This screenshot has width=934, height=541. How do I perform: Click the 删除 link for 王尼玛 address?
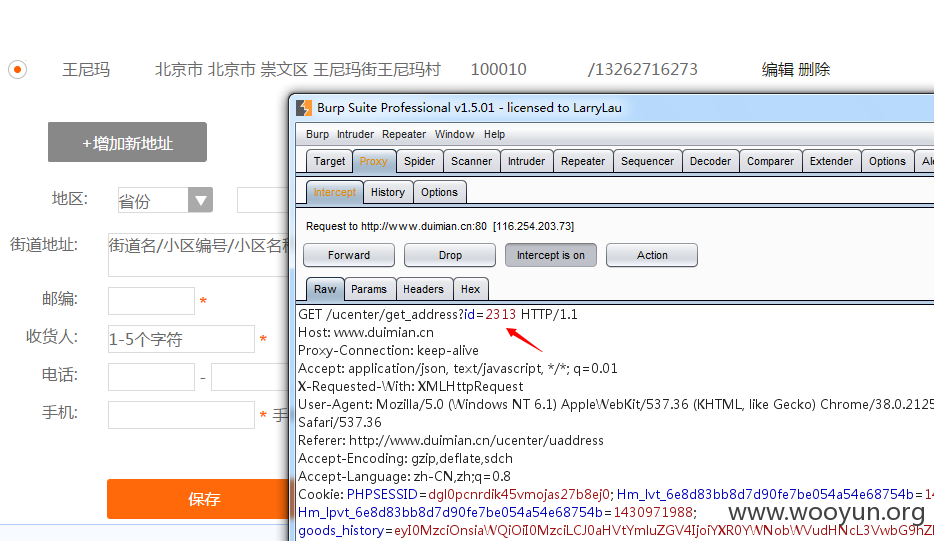tap(814, 70)
